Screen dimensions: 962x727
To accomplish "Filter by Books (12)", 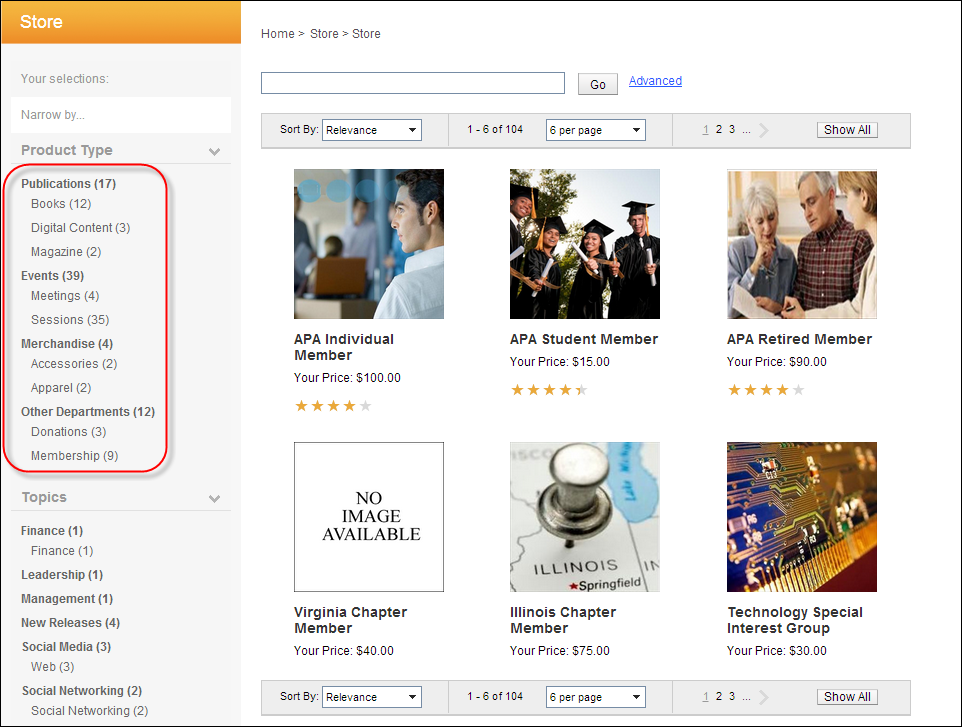I will pyautogui.click(x=61, y=204).
